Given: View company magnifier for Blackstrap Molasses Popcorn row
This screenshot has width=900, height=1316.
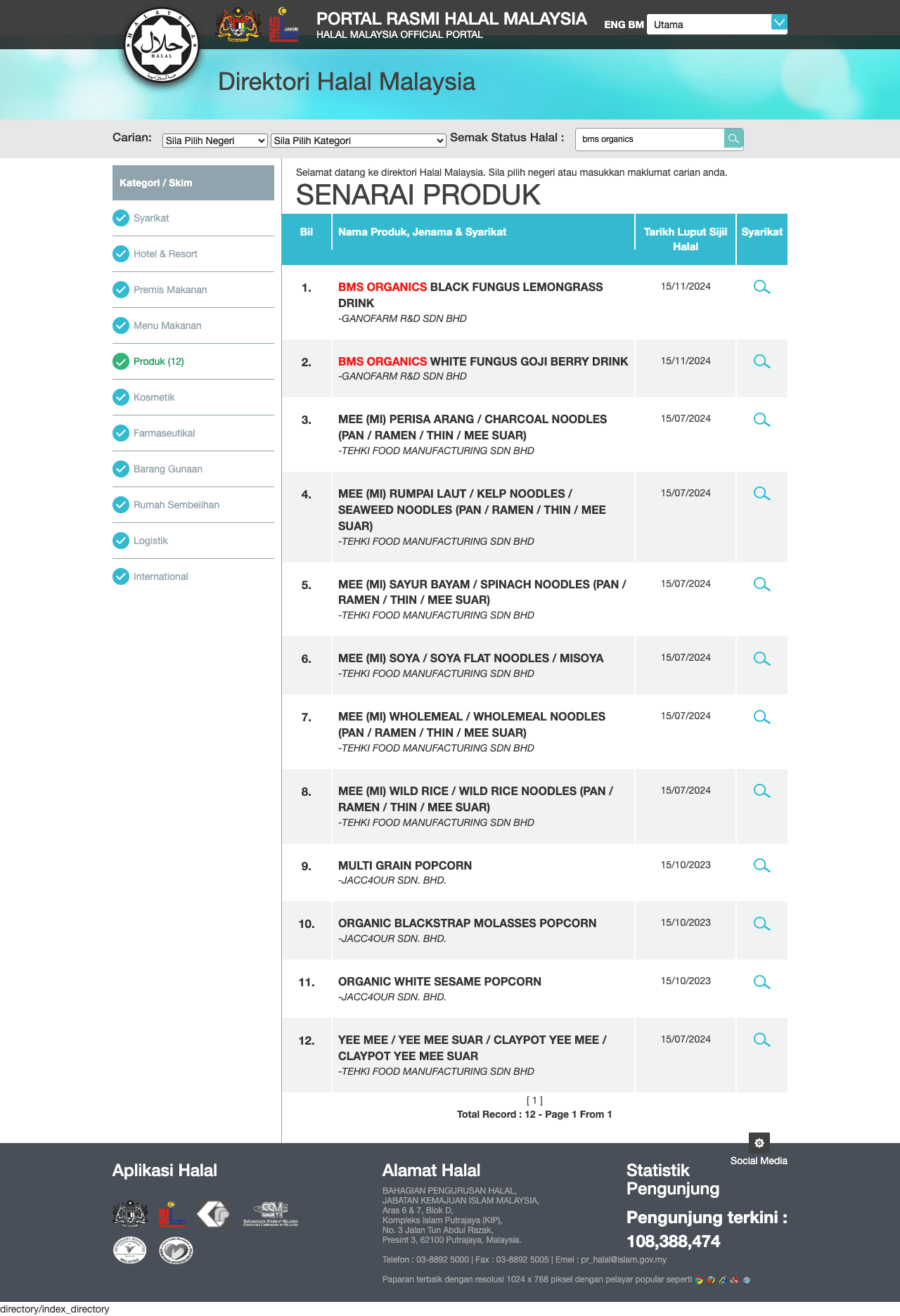Looking at the screenshot, I should 761,924.
